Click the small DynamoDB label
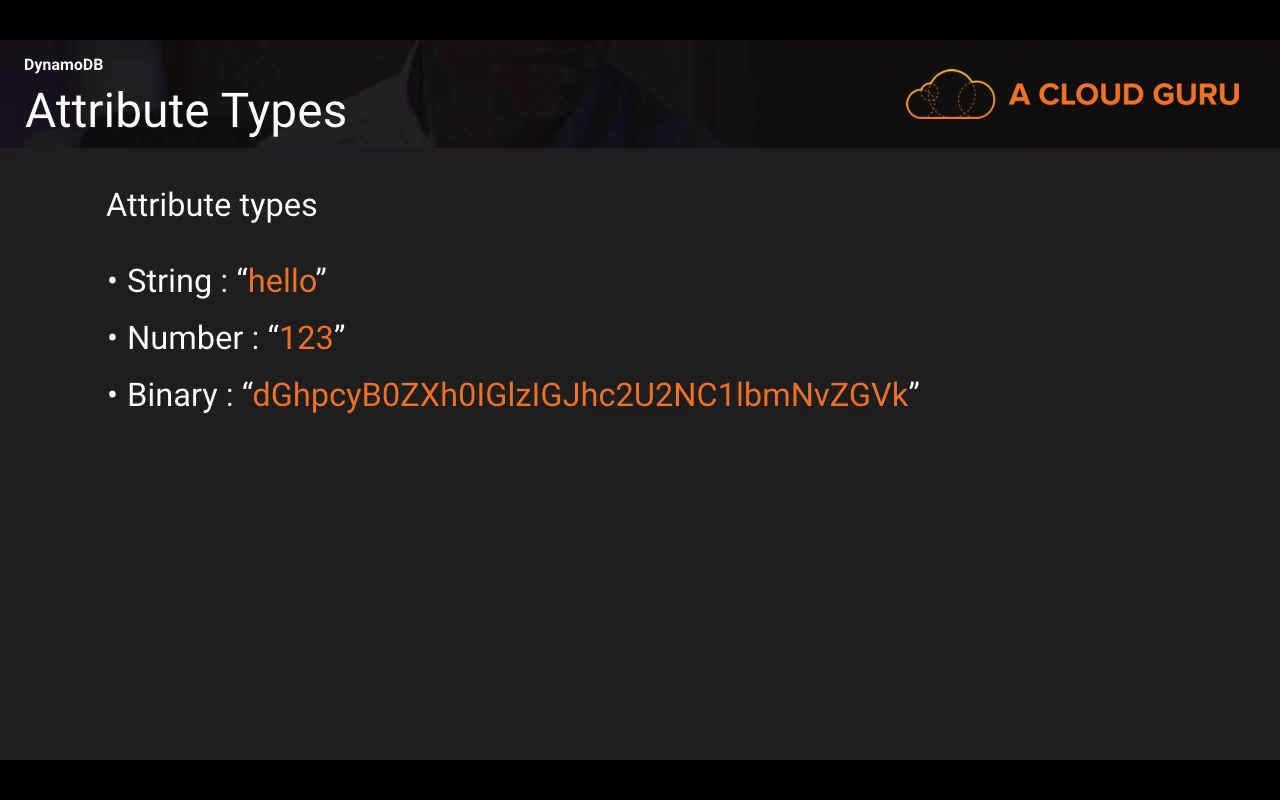The height and width of the screenshot is (800, 1280). 63,65
